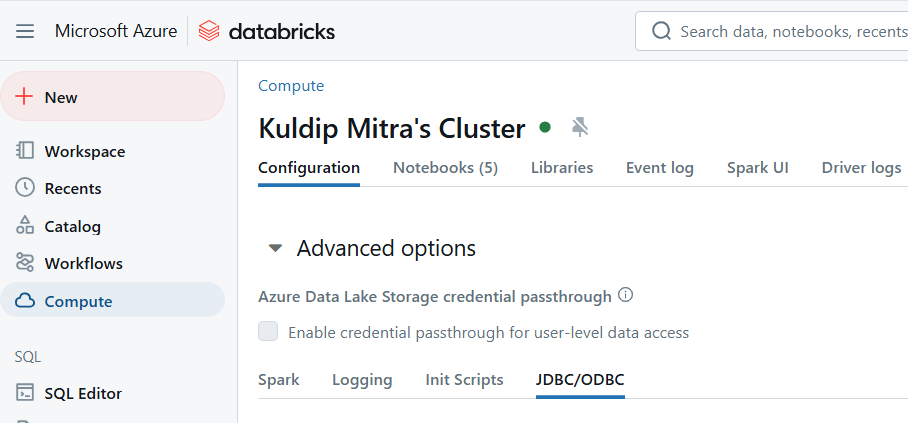Open the Libraries tab
This screenshot has width=908, height=423.
pos(561,168)
